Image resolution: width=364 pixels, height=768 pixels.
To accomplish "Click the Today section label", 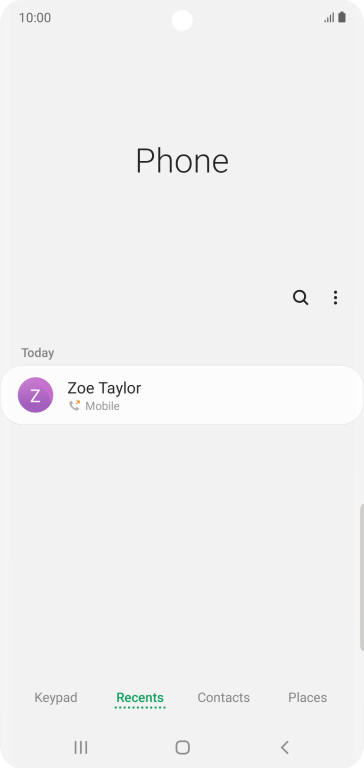I will 38,353.
